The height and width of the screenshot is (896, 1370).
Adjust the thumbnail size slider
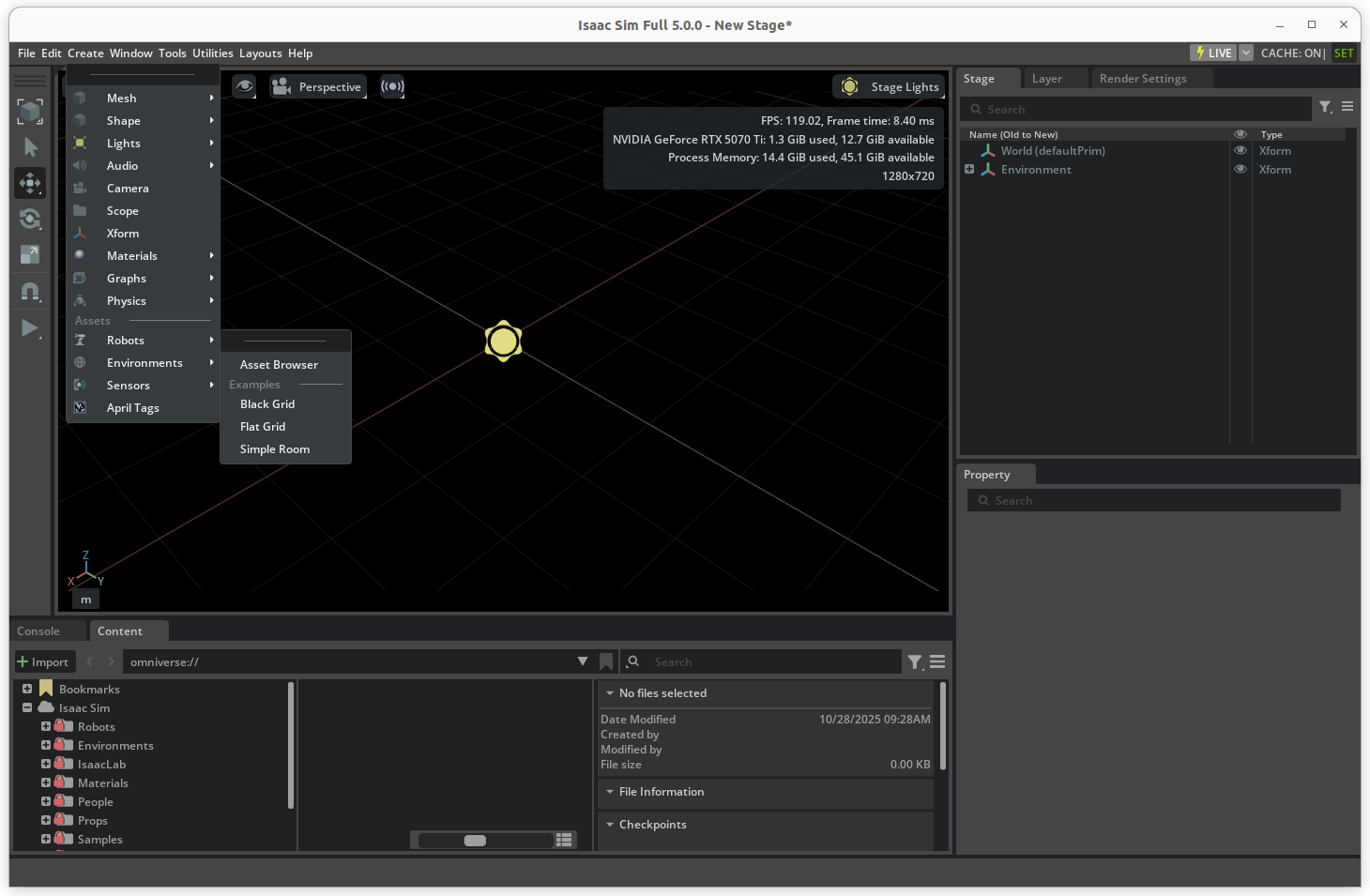(475, 841)
